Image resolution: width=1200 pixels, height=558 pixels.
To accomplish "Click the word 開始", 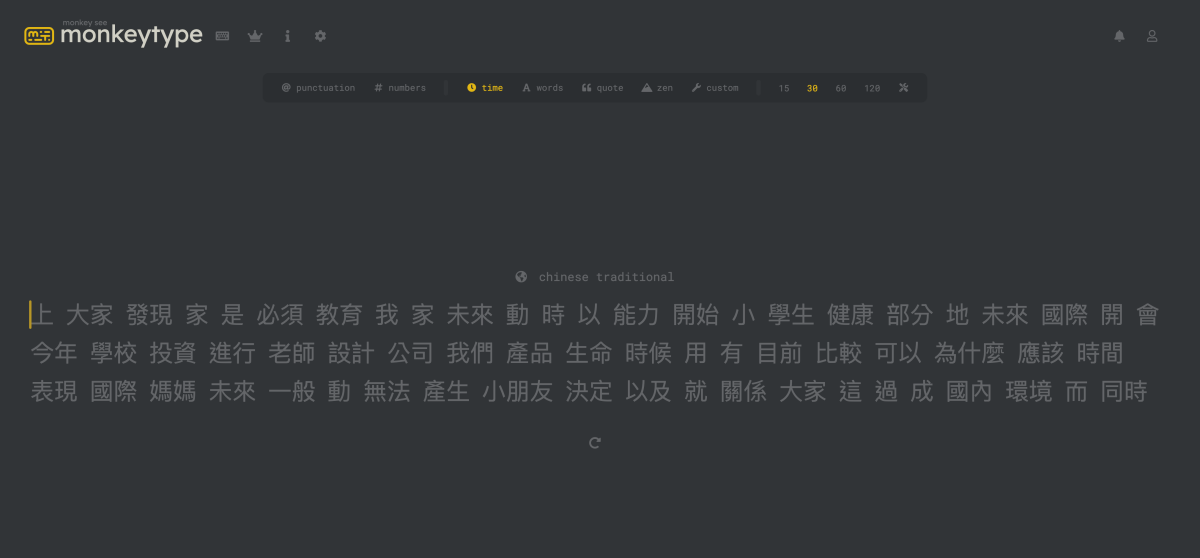I will point(696,315).
